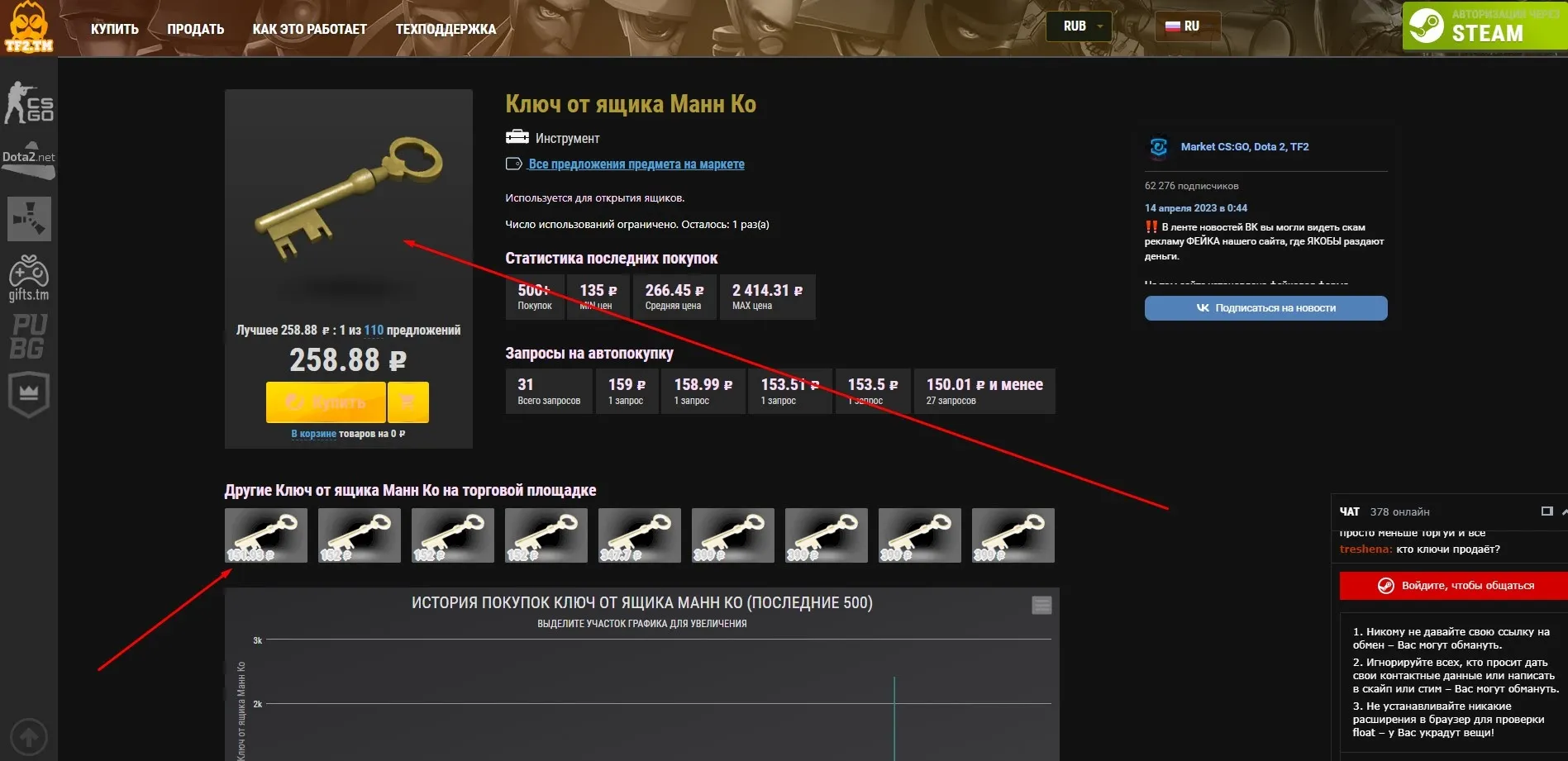This screenshot has height=761, width=1568.
Task: Open the 14 апреля 2023 post date
Action: [1195, 208]
